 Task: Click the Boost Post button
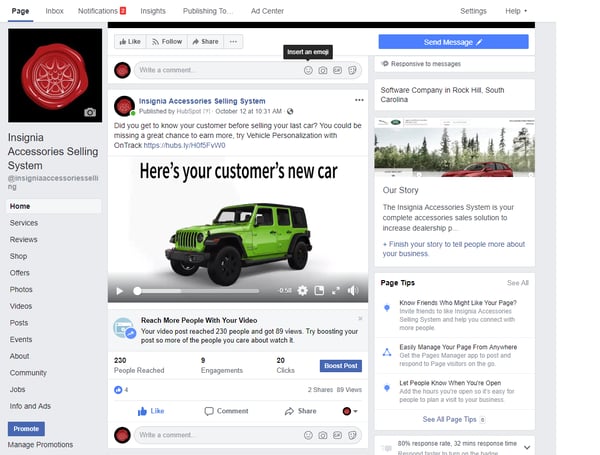click(x=341, y=366)
